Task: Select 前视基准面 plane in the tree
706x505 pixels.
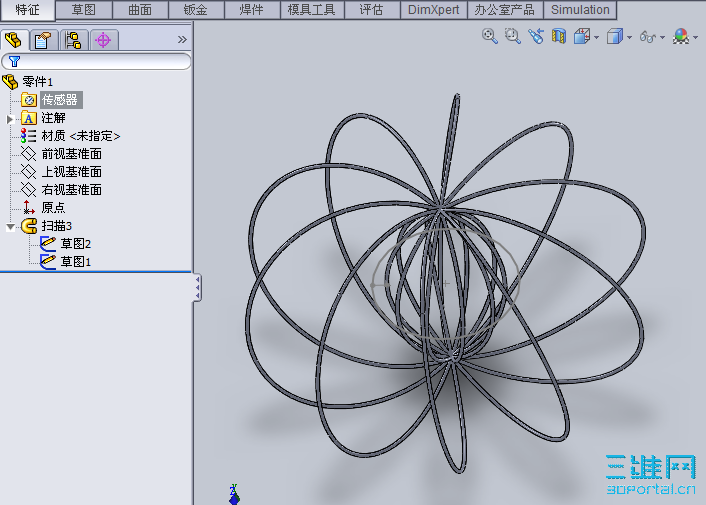Action: pyautogui.click(x=71, y=154)
